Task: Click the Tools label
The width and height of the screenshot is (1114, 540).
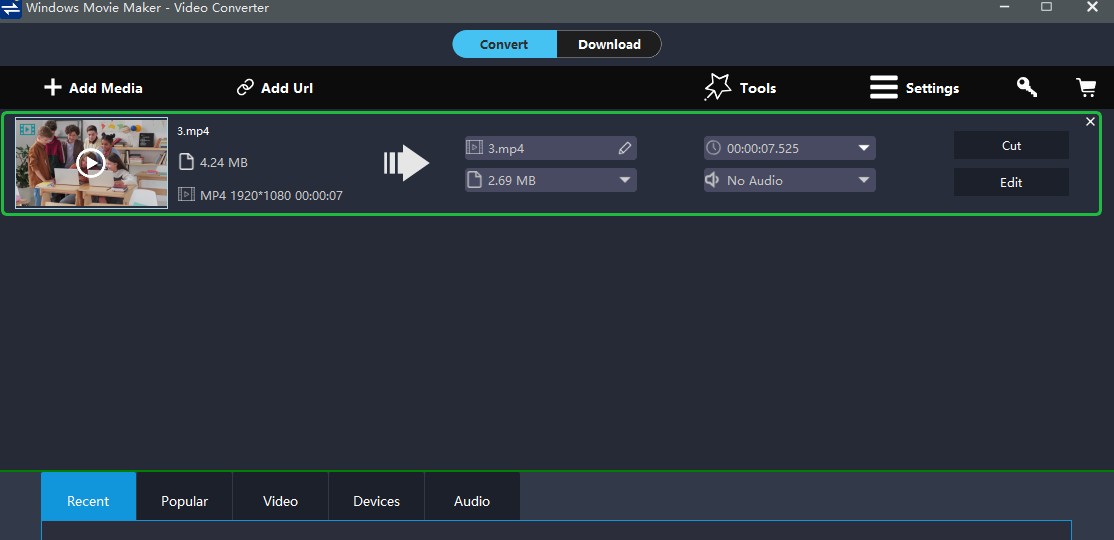Action: 758,88
